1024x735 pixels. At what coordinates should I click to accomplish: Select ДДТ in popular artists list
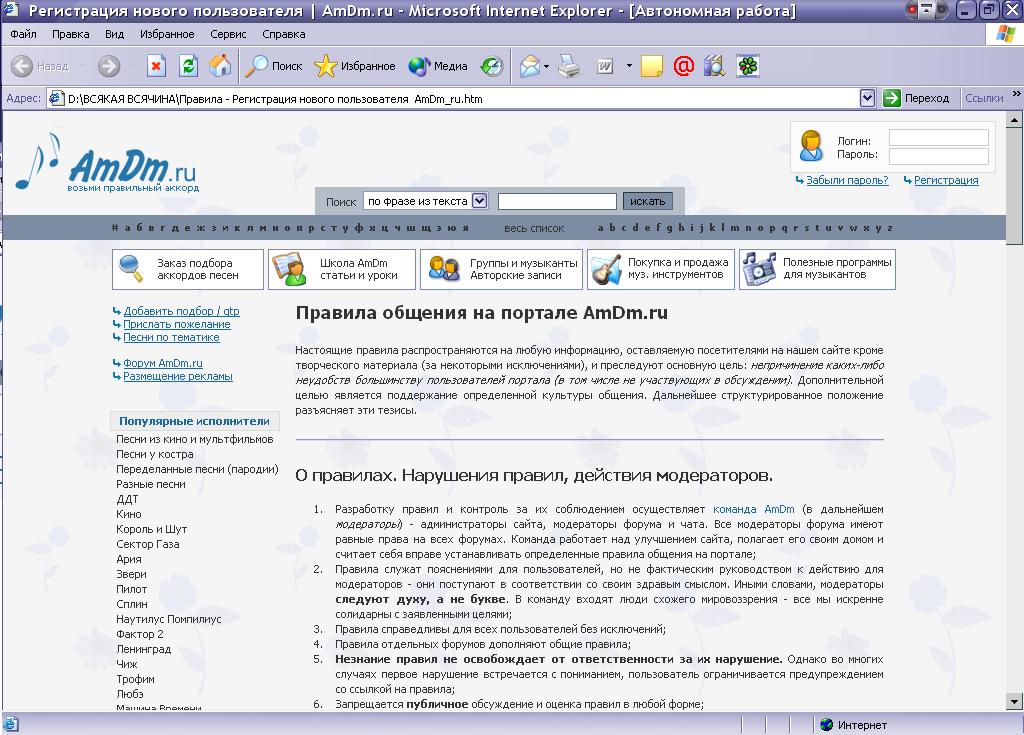[x=127, y=499]
